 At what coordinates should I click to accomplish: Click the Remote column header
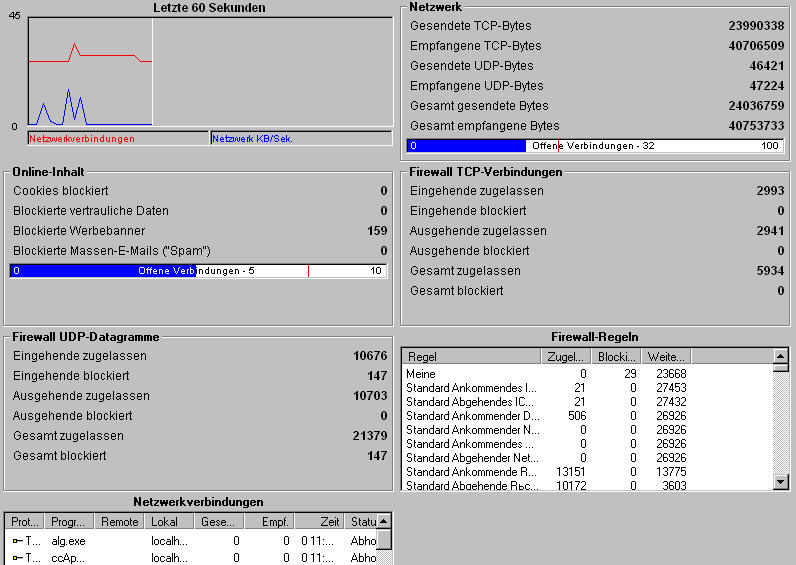[x=119, y=521]
